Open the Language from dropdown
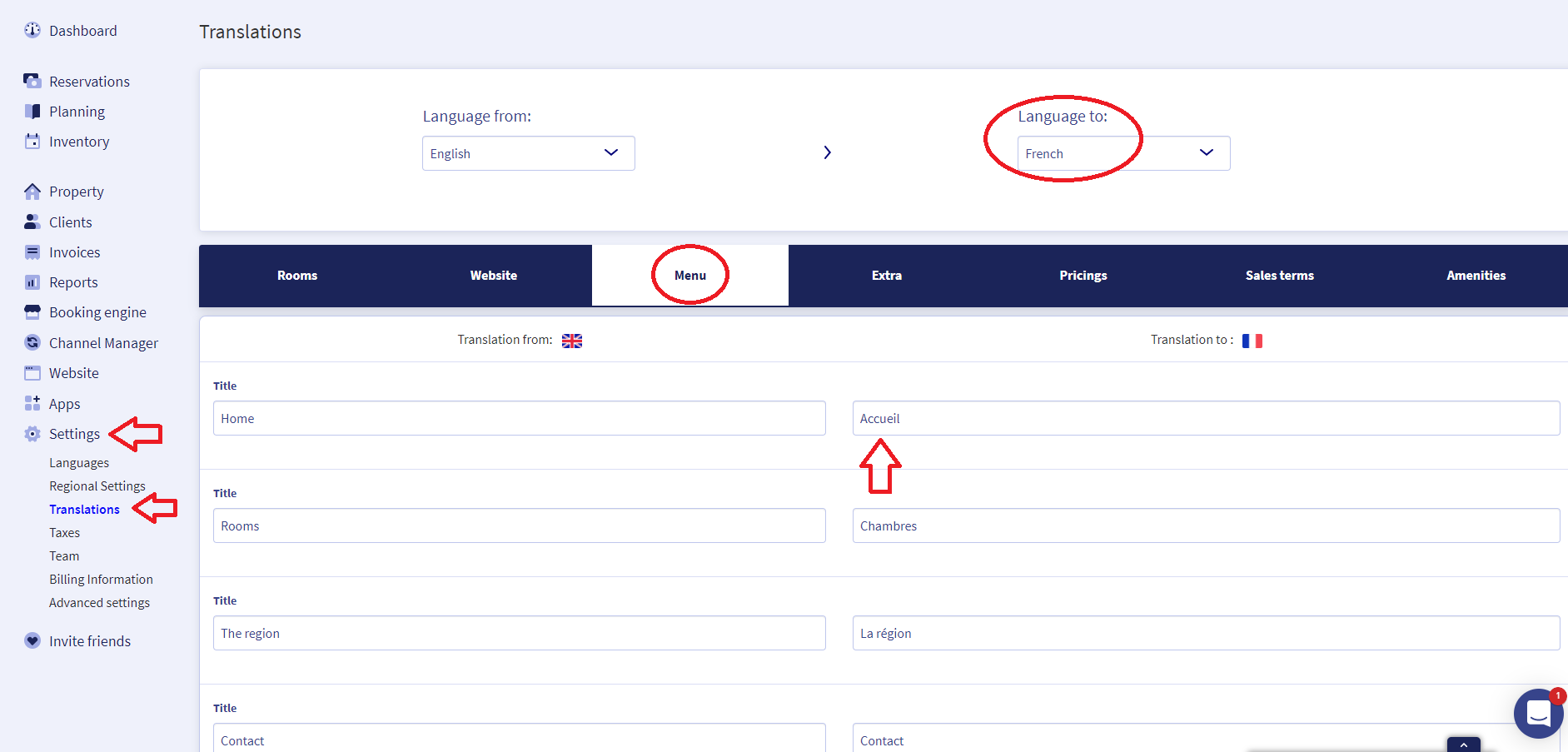 pos(529,153)
